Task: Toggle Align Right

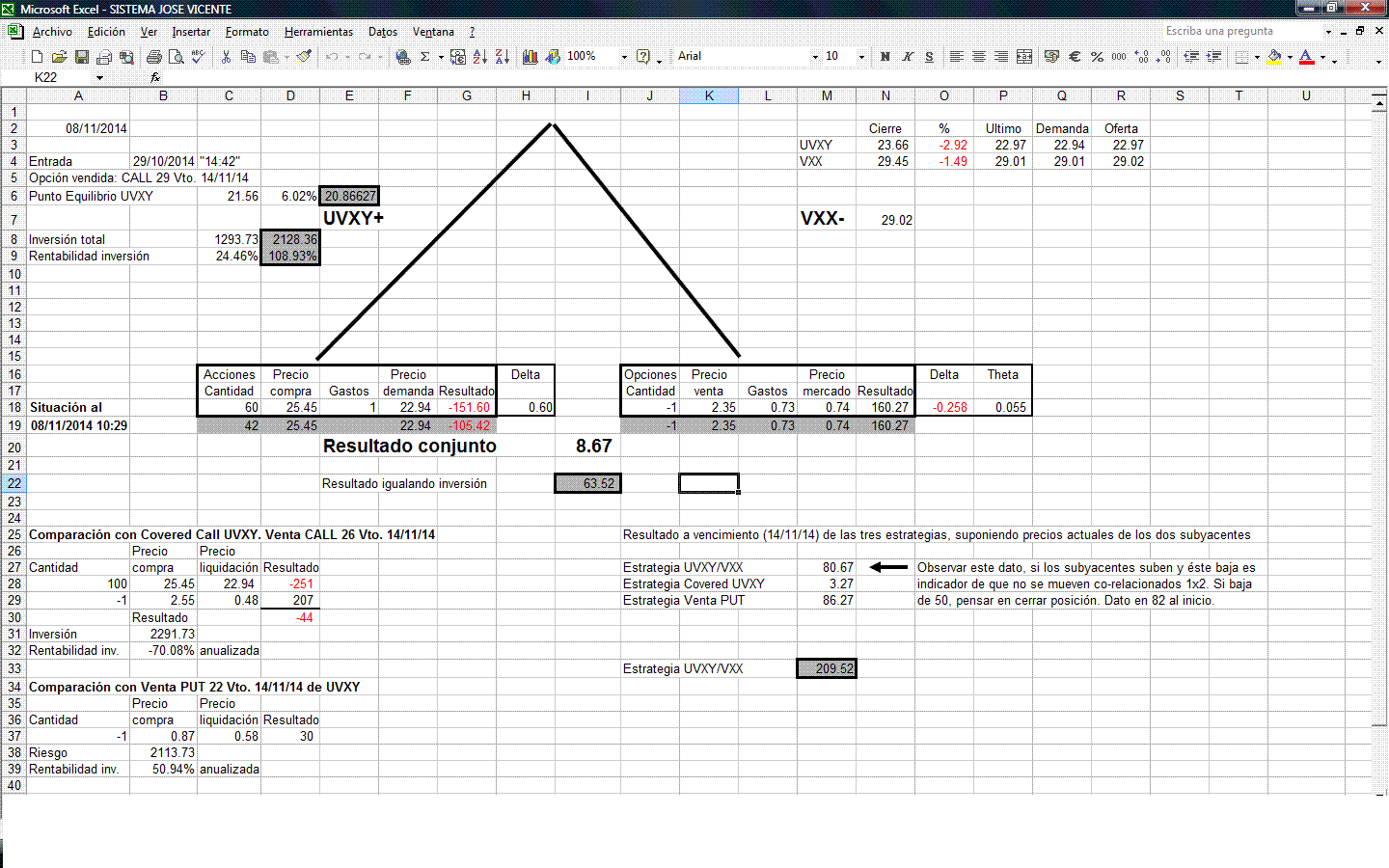Action: tap(1001, 57)
